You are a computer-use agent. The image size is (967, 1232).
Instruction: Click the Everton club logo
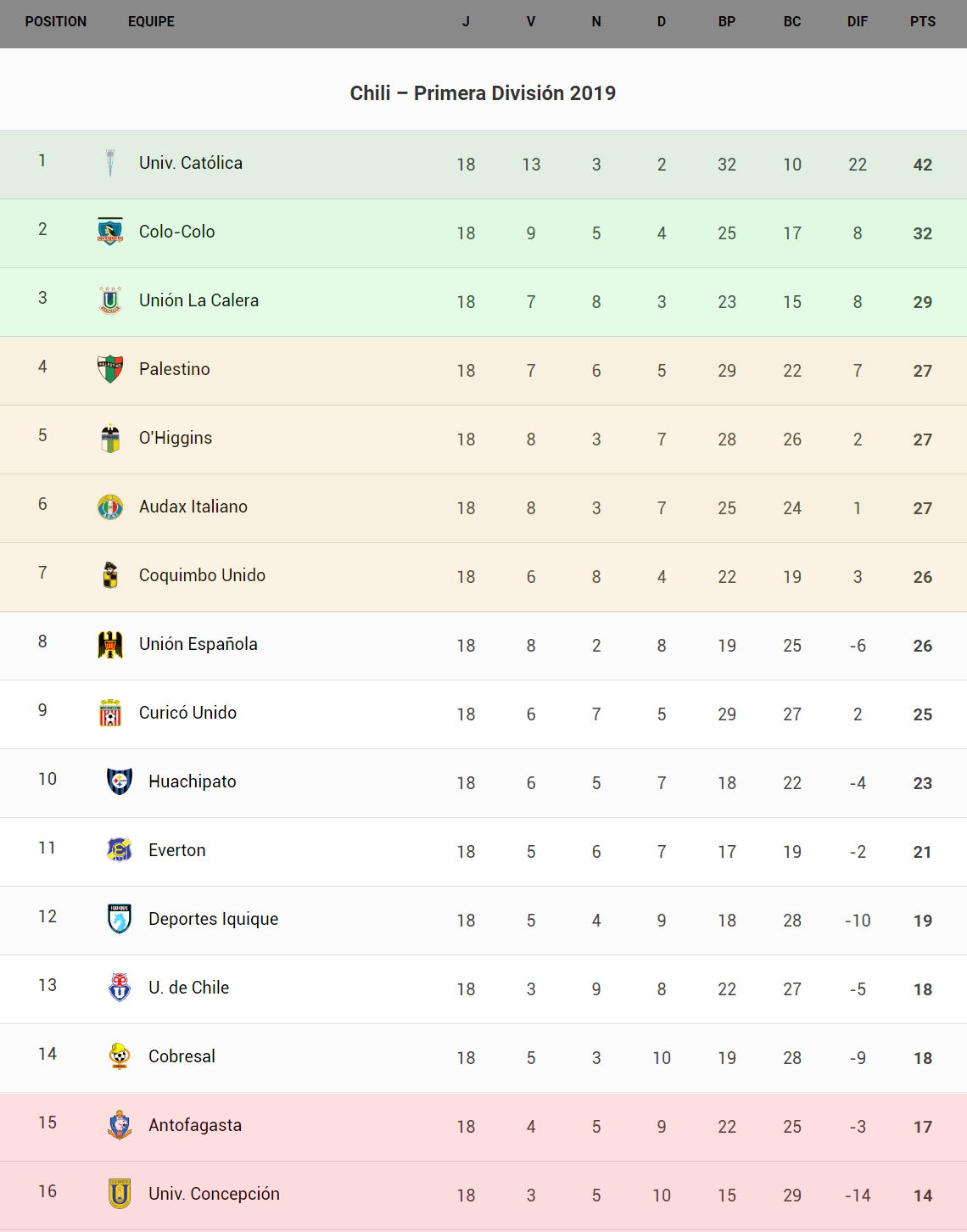(x=120, y=850)
